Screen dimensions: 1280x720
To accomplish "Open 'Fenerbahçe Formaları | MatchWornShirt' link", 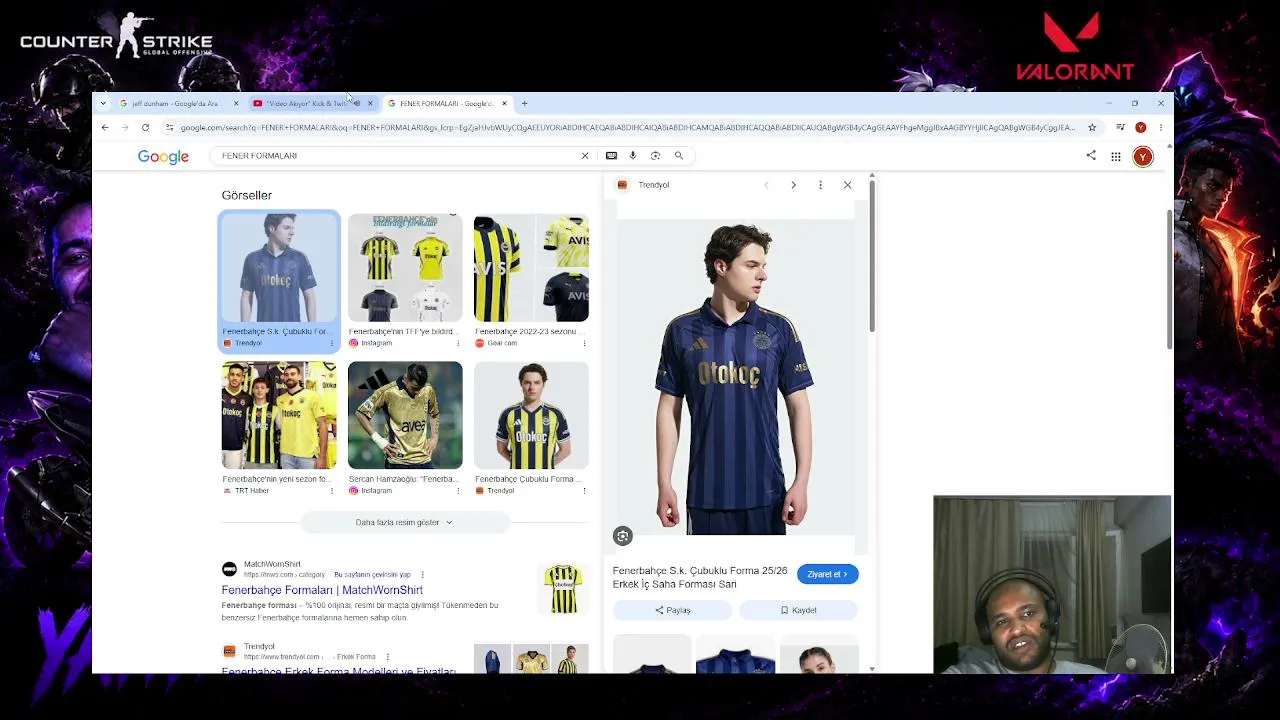I will (x=322, y=590).
